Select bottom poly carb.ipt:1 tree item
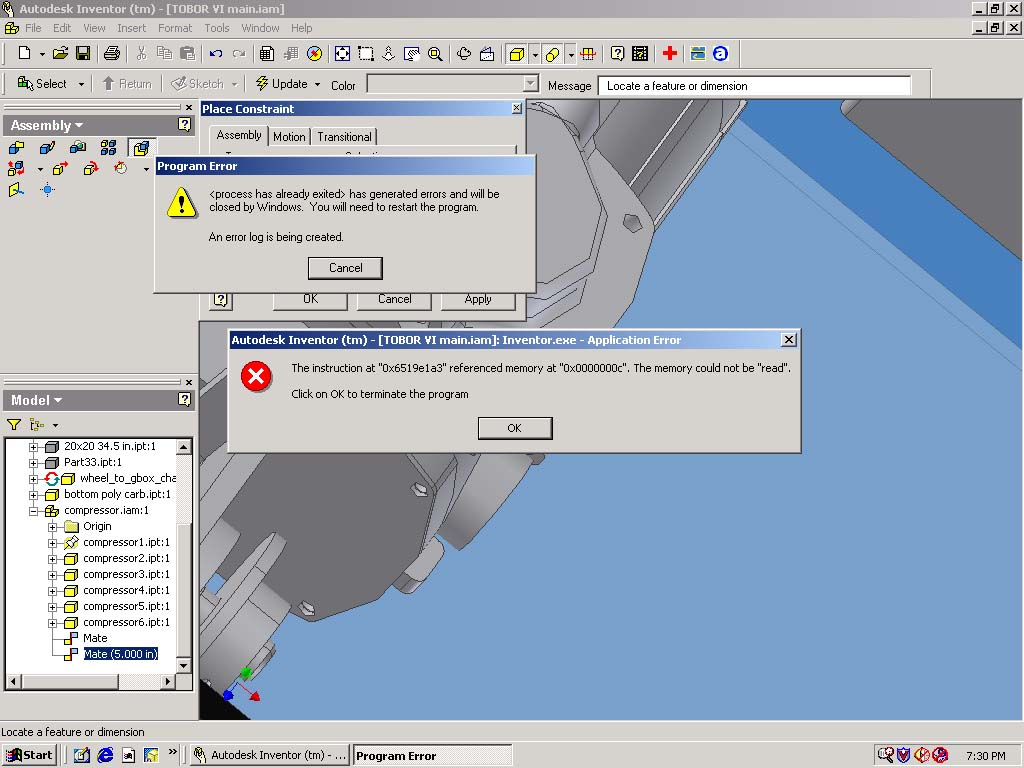 pyautogui.click(x=117, y=494)
